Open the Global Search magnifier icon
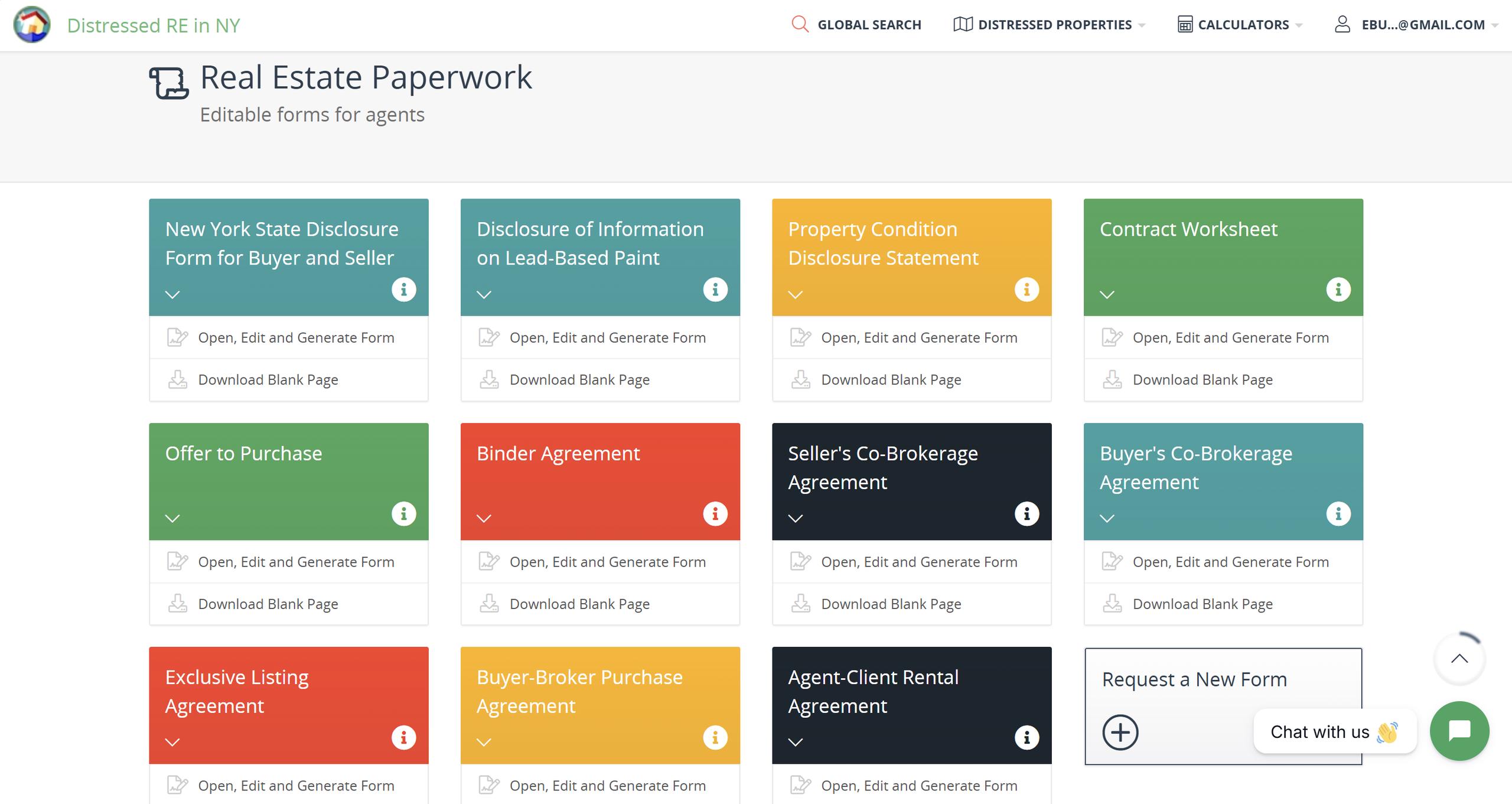 click(x=800, y=24)
